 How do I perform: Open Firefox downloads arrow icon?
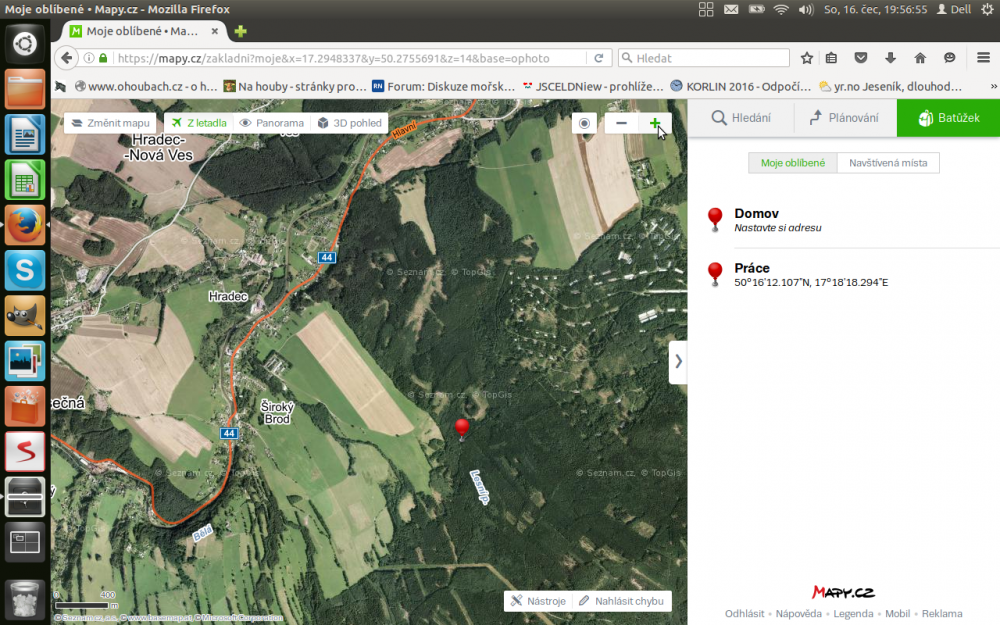pos(890,58)
